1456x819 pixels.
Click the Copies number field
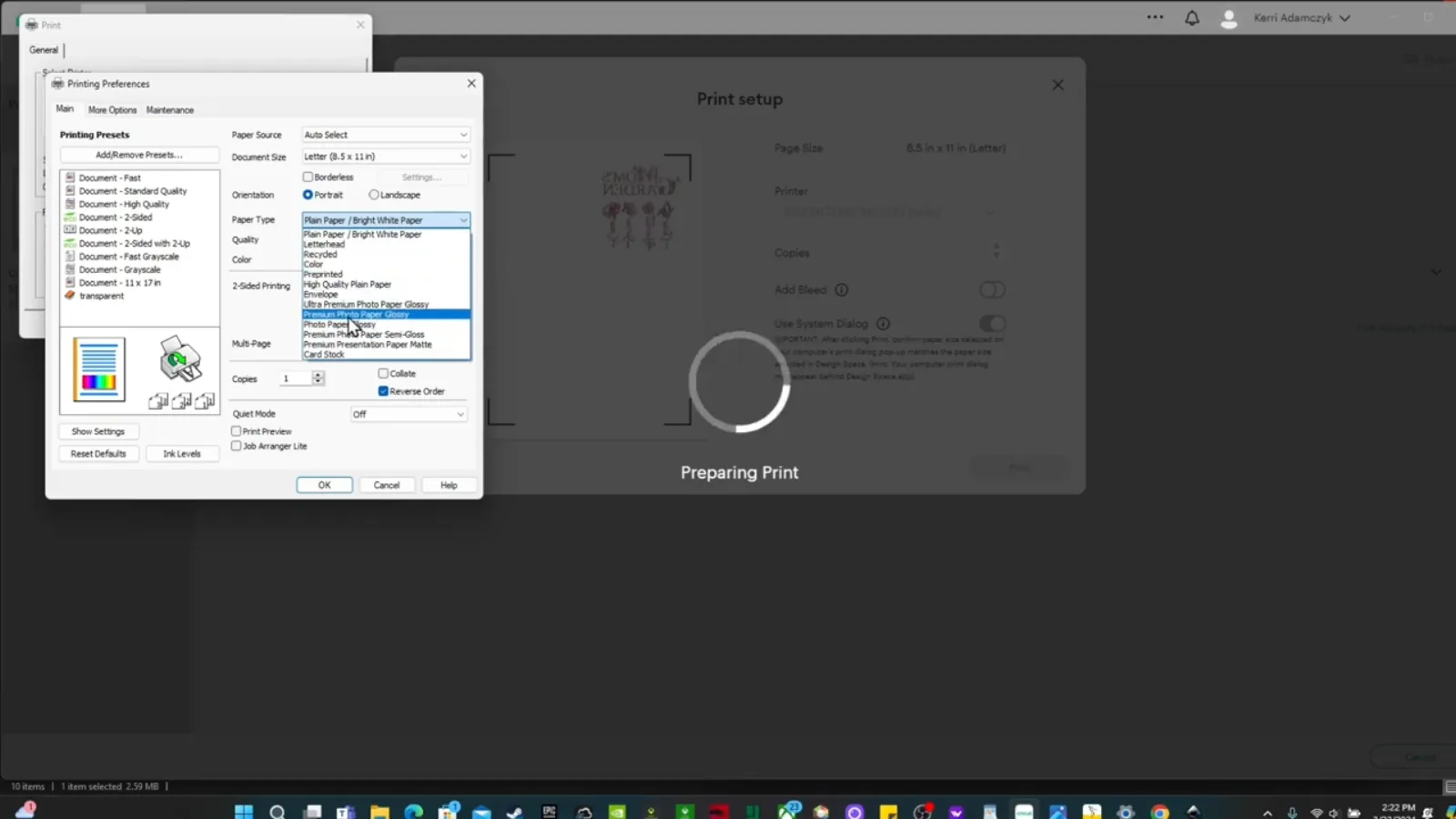(x=296, y=379)
